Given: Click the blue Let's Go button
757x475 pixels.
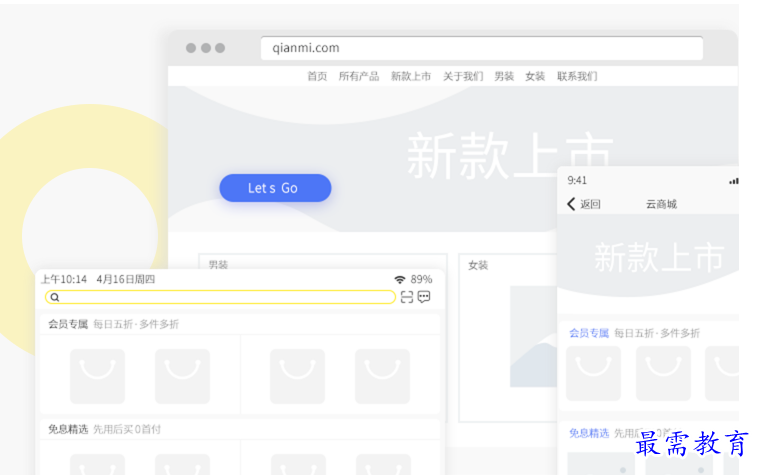Looking at the screenshot, I should coord(275,188).
